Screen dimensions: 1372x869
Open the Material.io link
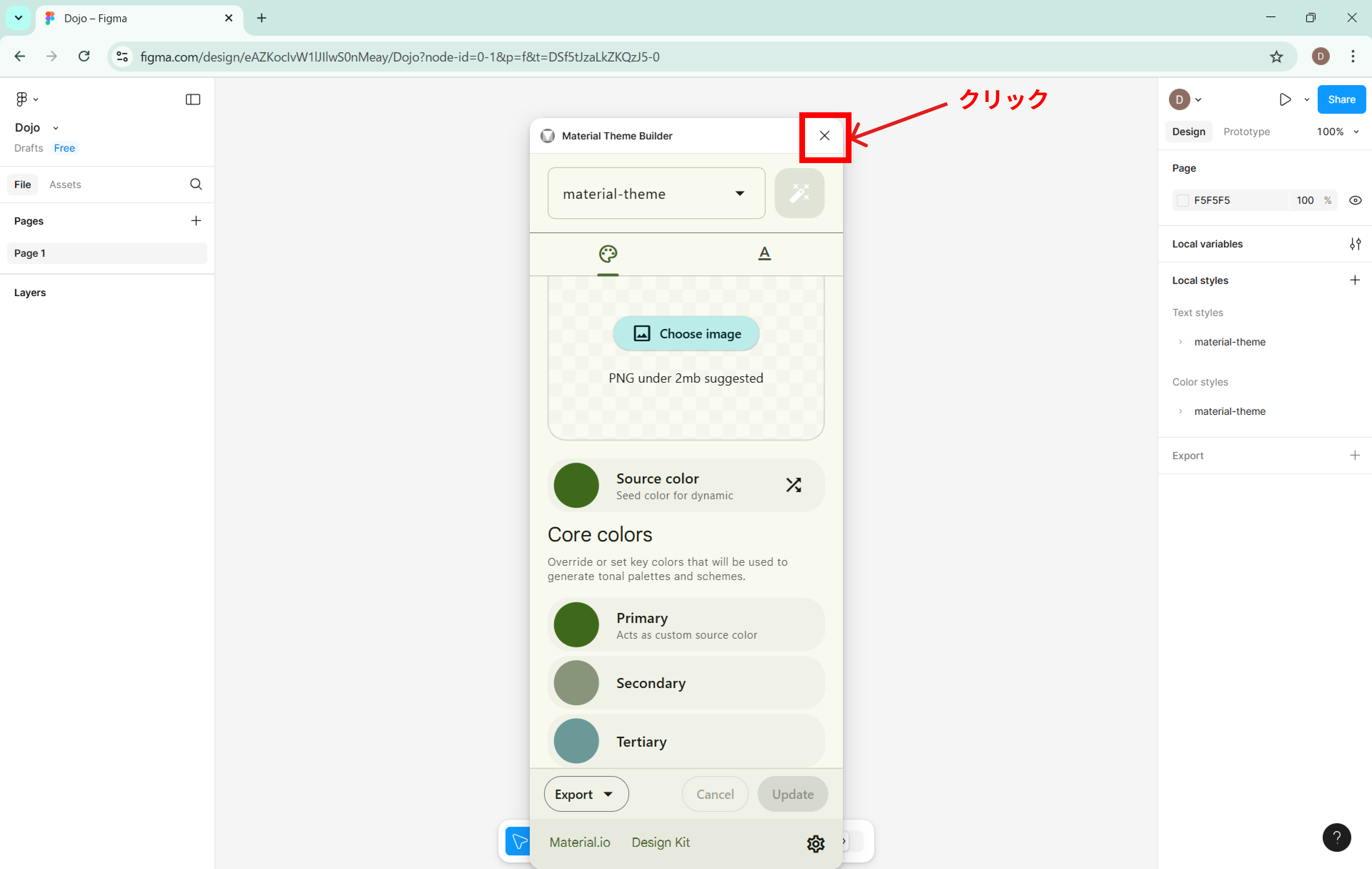579,842
